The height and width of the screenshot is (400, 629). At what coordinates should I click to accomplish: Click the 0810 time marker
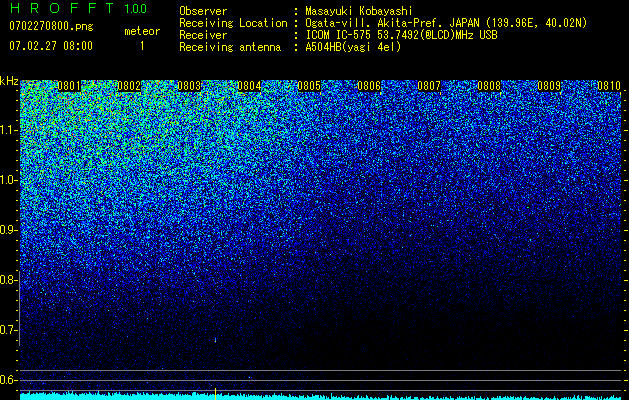click(x=609, y=86)
